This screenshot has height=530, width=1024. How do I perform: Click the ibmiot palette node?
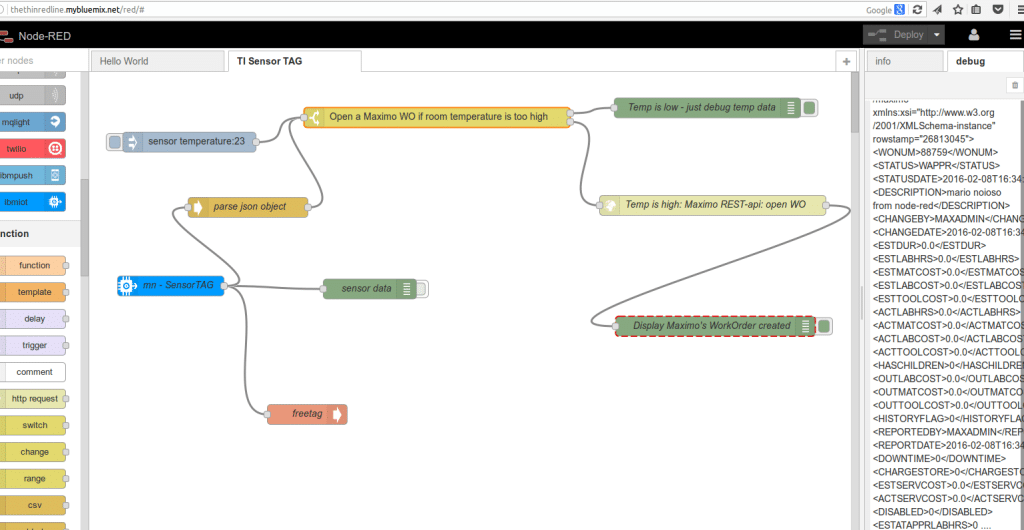point(33,202)
